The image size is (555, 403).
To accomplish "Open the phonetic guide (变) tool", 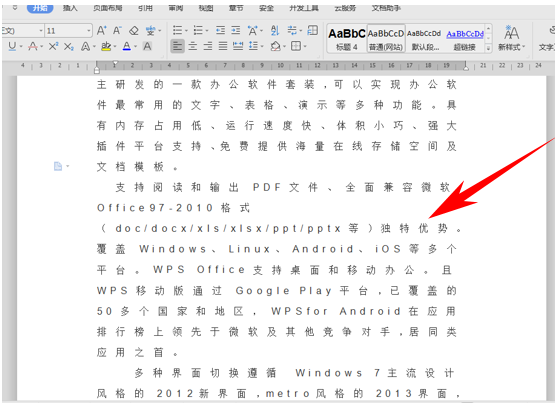I will 150,31.
